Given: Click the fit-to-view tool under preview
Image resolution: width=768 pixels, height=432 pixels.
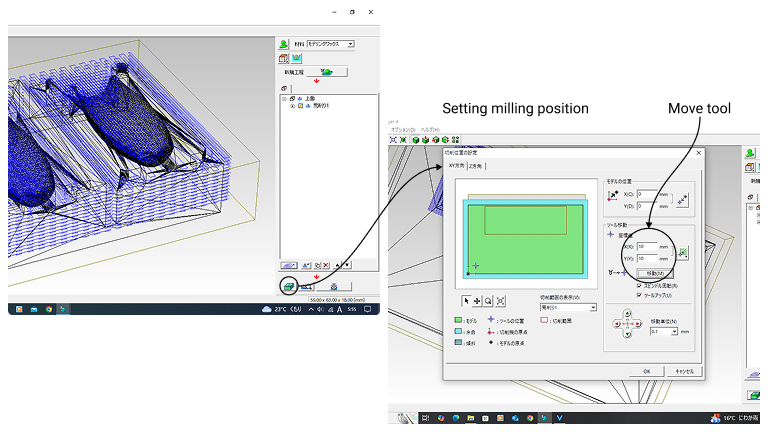Looking at the screenshot, I should tap(501, 301).
